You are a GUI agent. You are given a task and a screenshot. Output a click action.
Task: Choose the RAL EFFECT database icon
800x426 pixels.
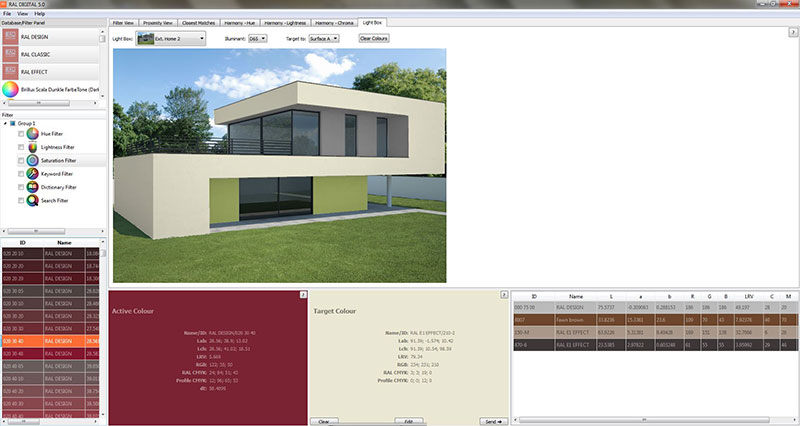pyautogui.click(x=10, y=71)
